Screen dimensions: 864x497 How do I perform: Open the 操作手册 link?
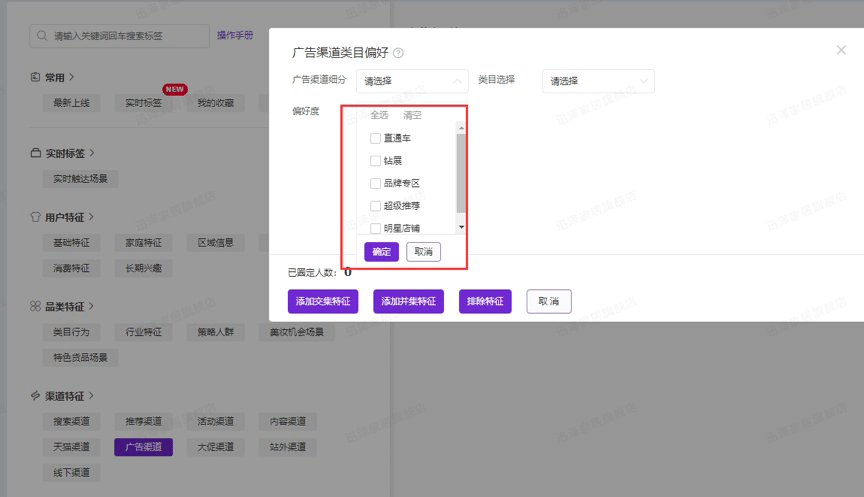click(234, 36)
